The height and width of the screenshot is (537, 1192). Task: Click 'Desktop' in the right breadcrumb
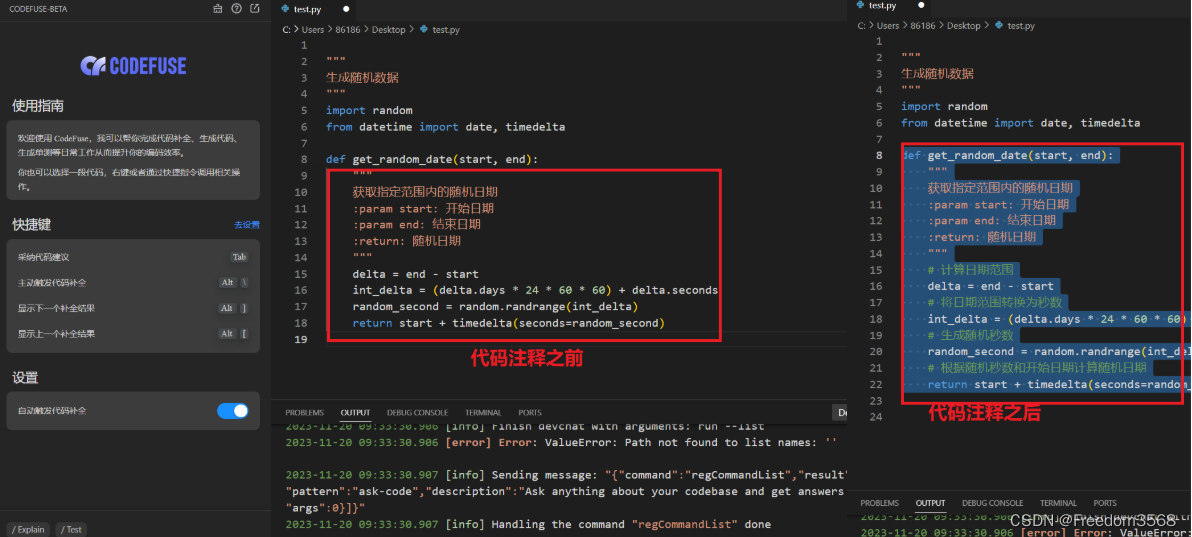(x=964, y=26)
